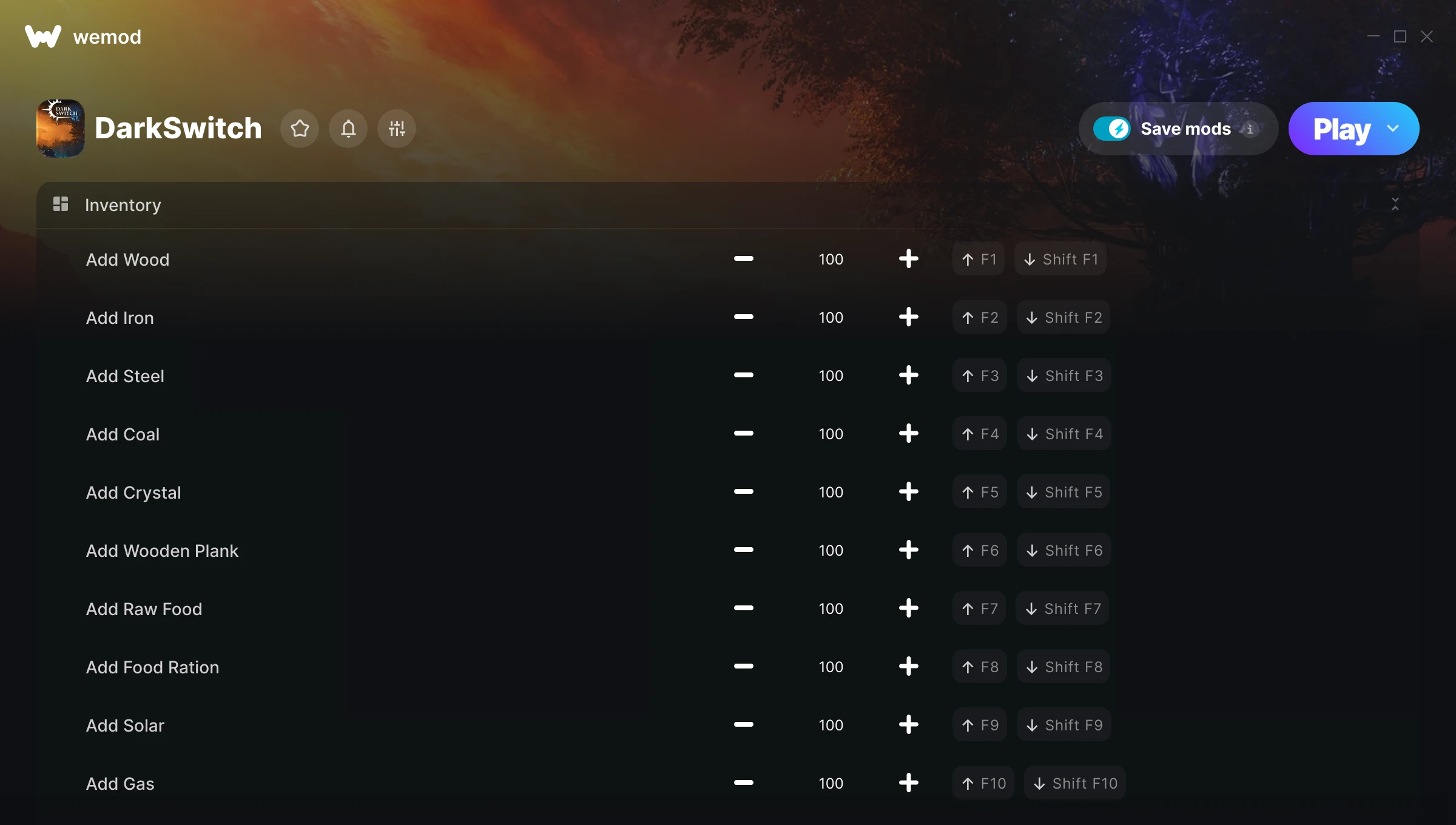Favorite DarkSwitch with the star icon
This screenshot has height=825, width=1456.
tap(300, 129)
